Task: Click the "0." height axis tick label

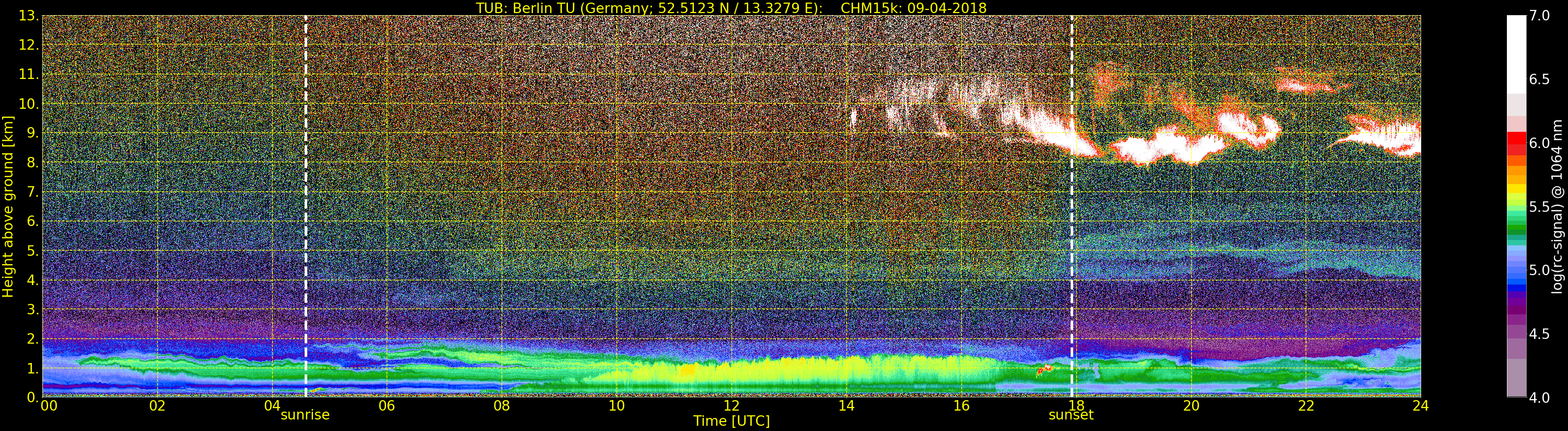Action: click(x=33, y=397)
